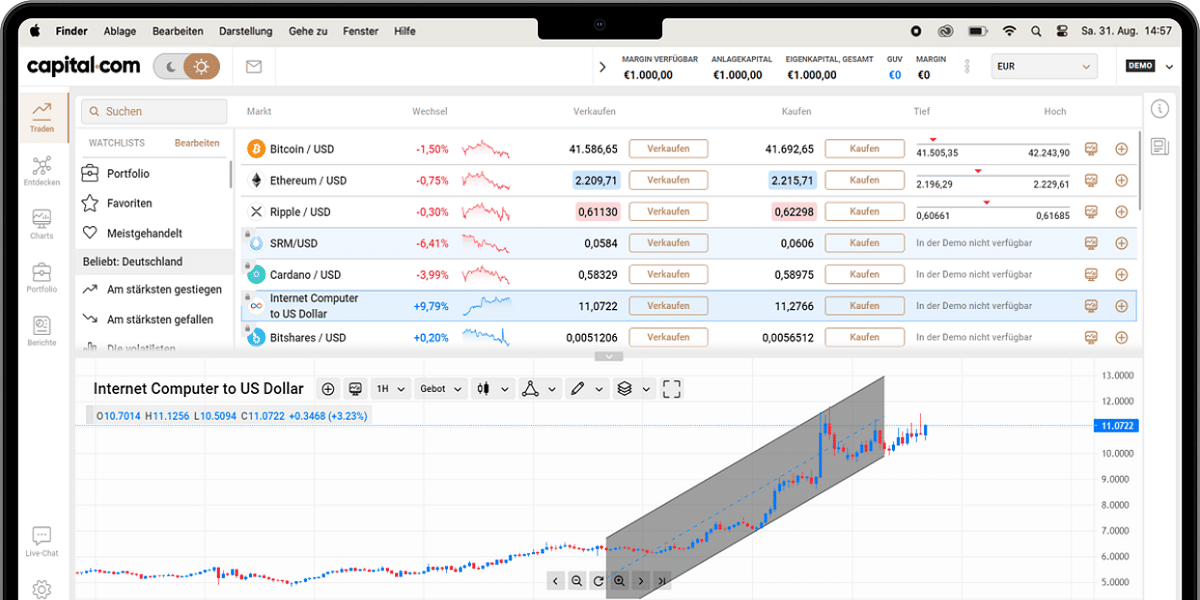Open the 1H timeframe dropdown

(x=390, y=389)
